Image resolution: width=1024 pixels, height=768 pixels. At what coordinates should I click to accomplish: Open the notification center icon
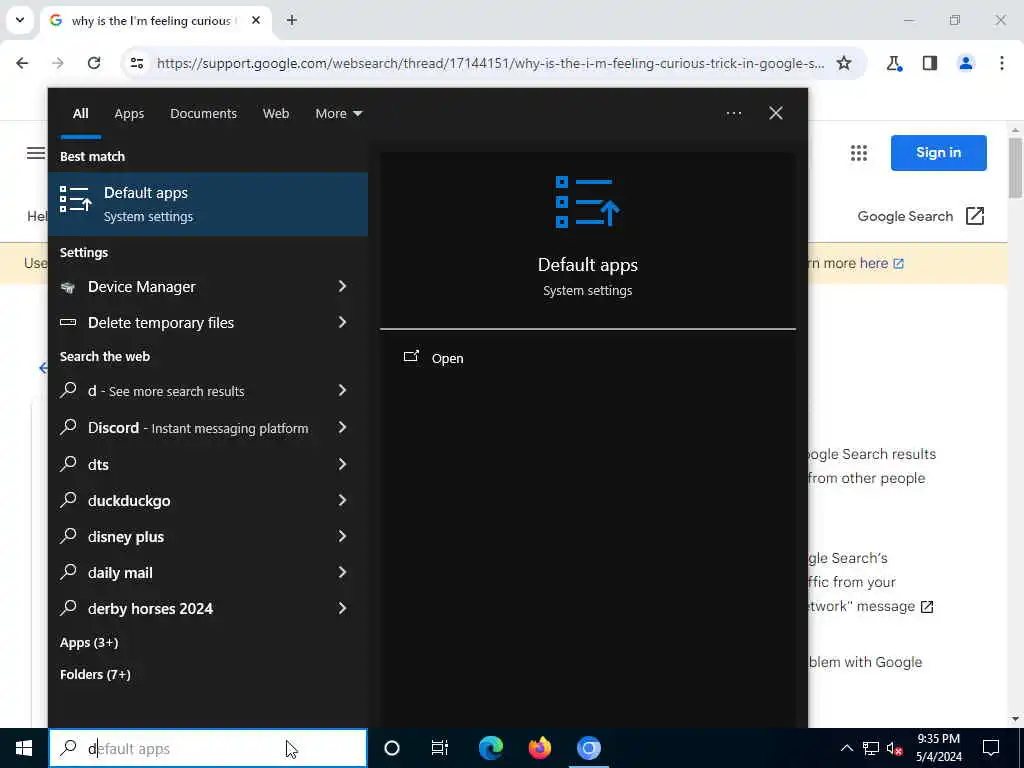click(991, 748)
